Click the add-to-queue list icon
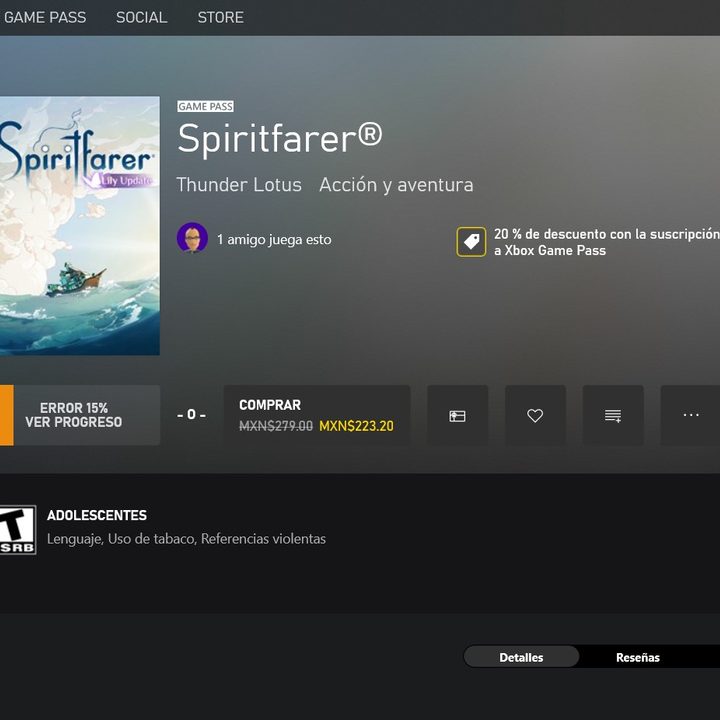Screen dimensions: 720x720 613,415
